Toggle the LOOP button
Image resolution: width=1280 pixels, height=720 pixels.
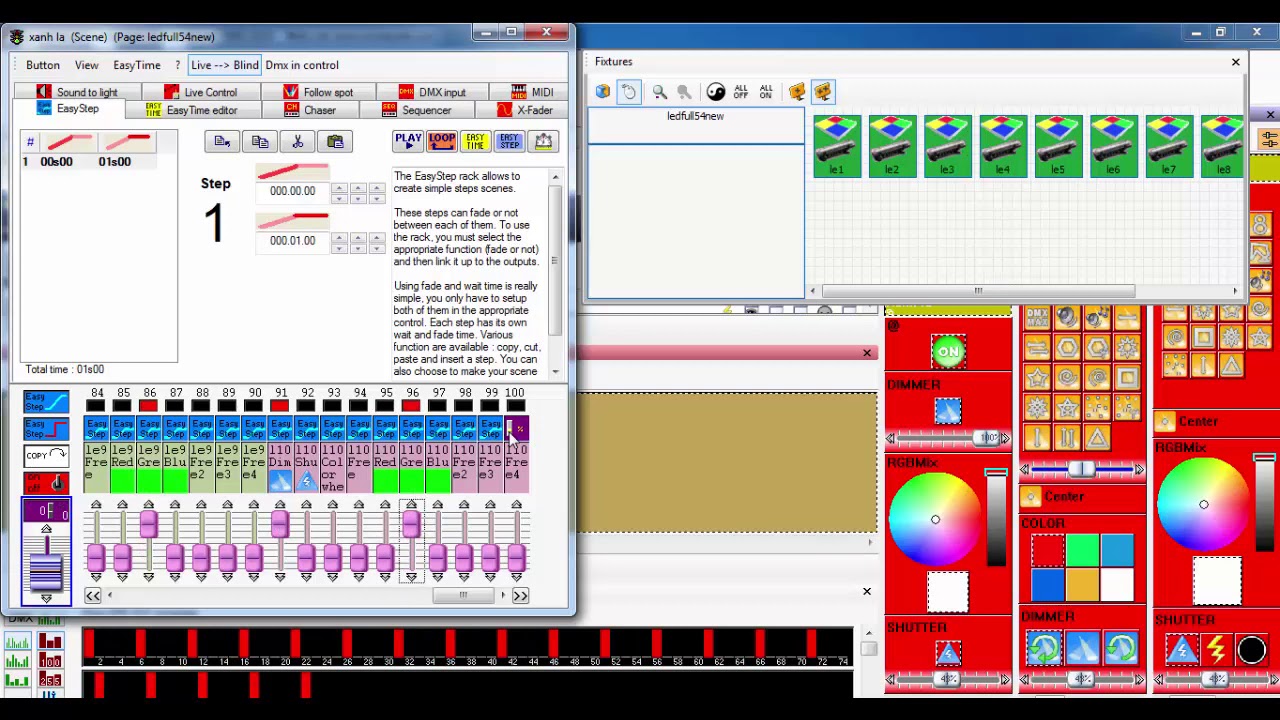tap(441, 141)
